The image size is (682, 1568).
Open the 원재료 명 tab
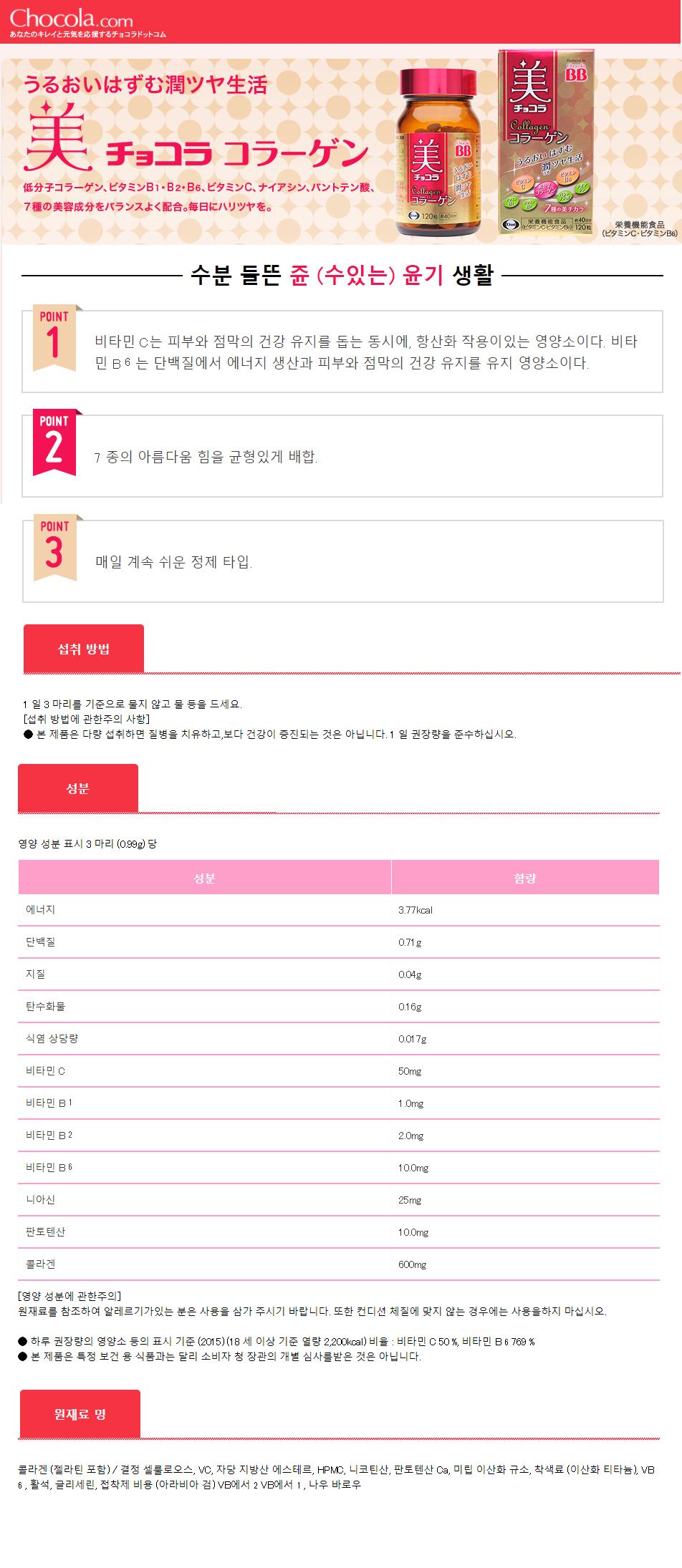(80, 1414)
